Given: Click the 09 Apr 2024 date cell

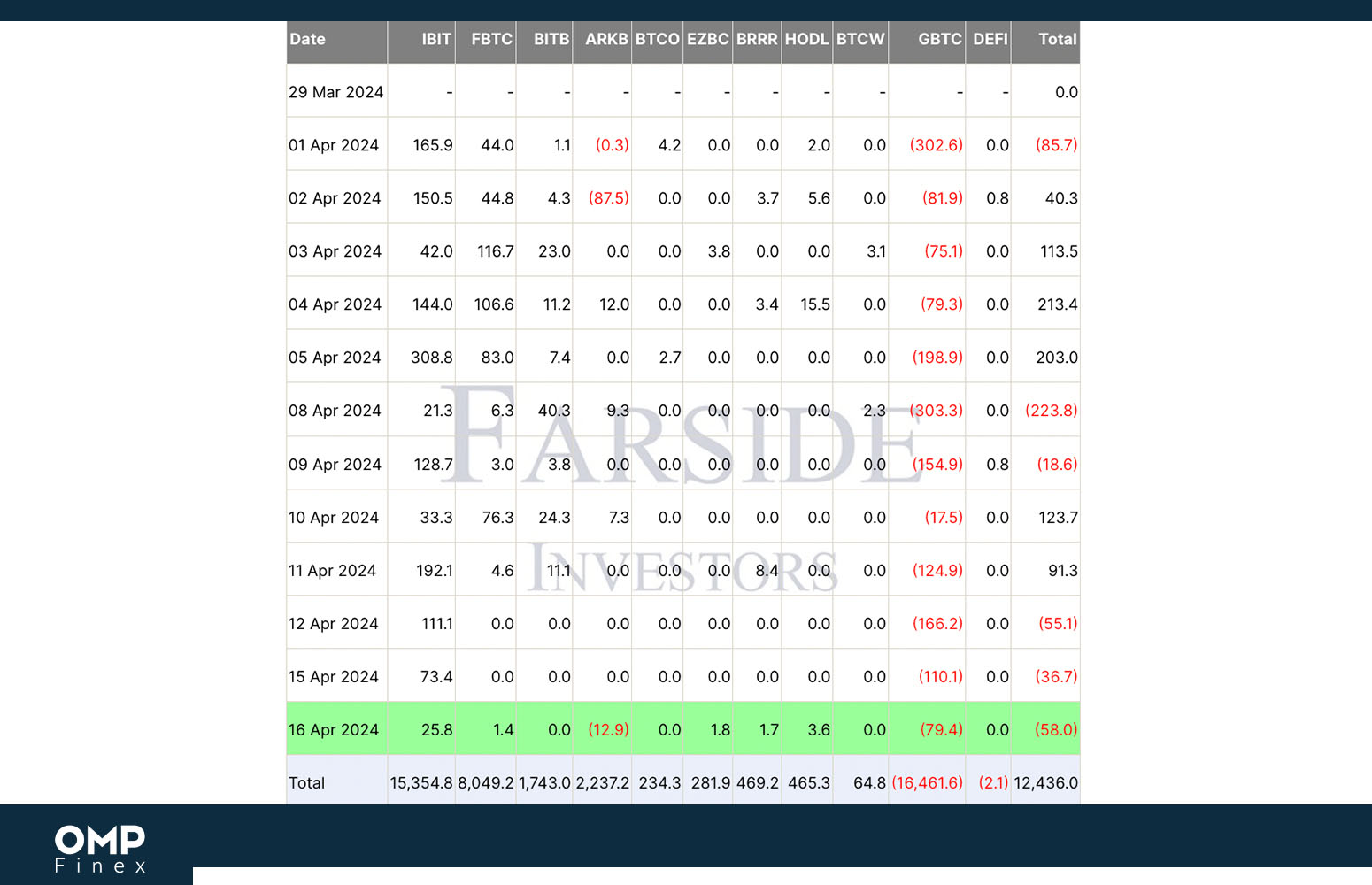Looking at the screenshot, I should (335, 465).
